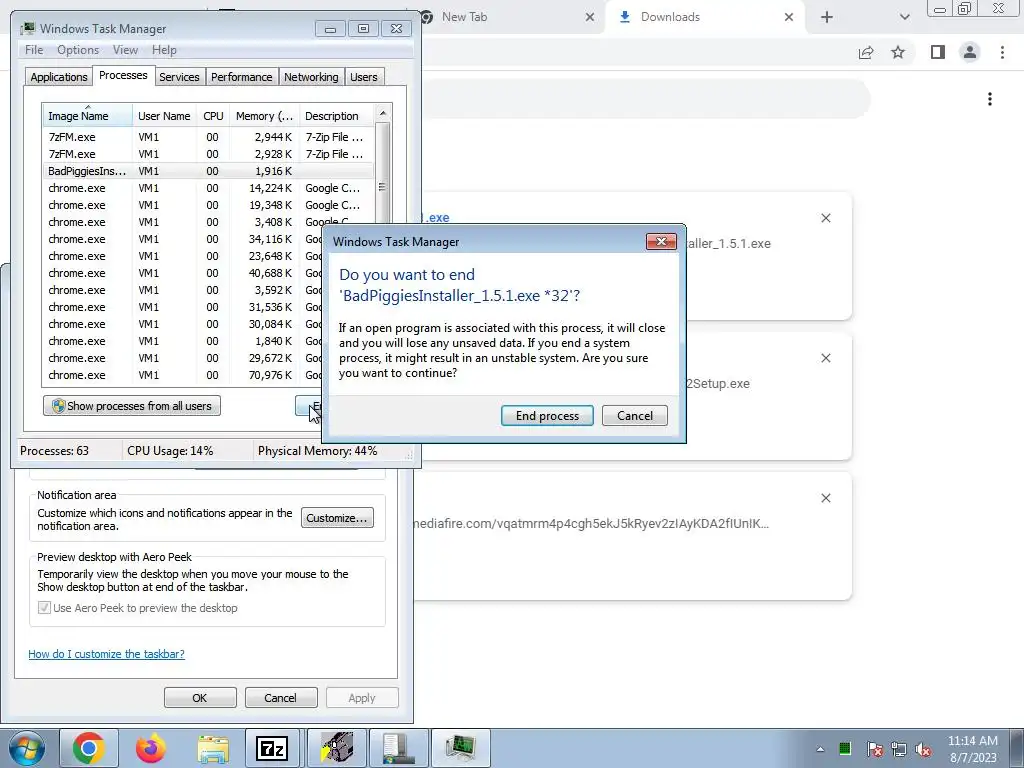Click Cancel in the Taskbar properties dialog
1024x768 pixels.
280,697
